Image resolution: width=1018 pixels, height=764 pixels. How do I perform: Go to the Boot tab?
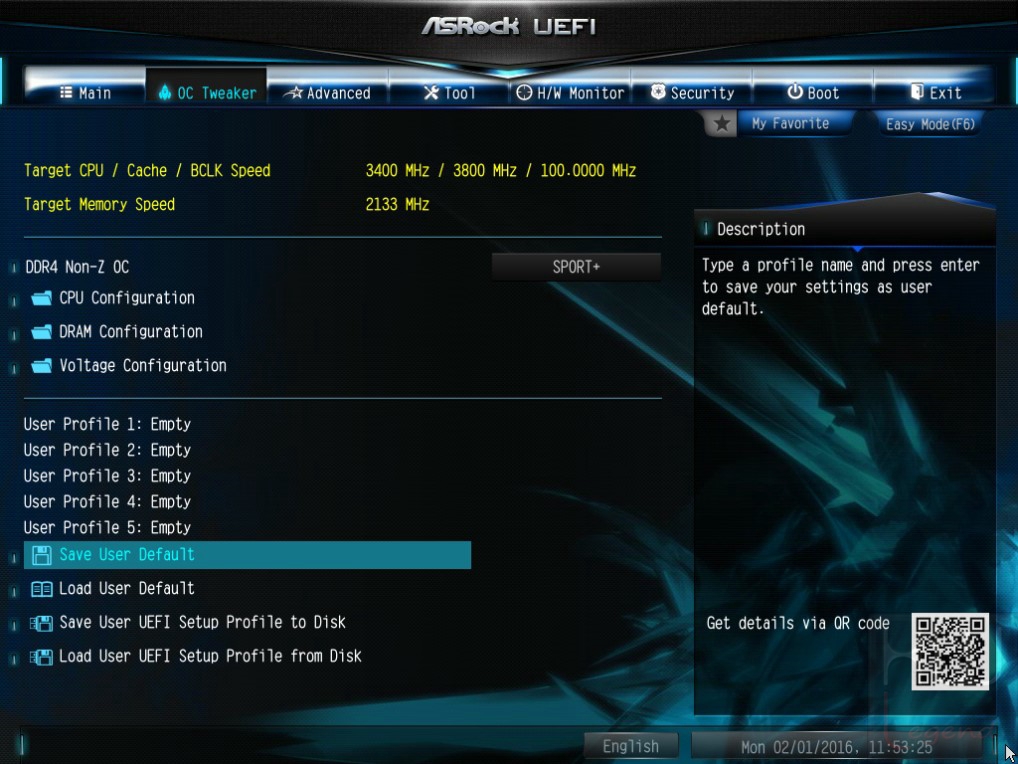pyautogui.click(x=813, y=92)
